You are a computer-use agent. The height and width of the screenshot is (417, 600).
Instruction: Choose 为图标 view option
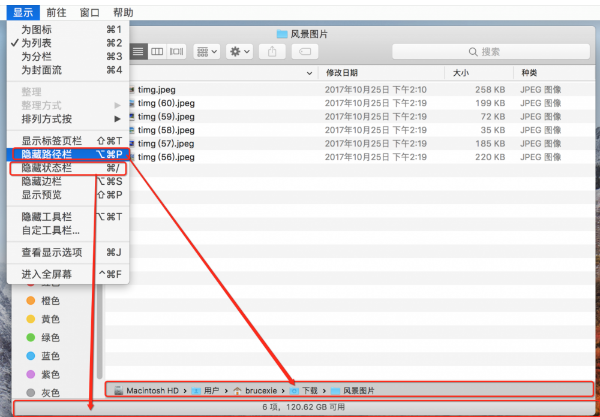tap(68, 29)
